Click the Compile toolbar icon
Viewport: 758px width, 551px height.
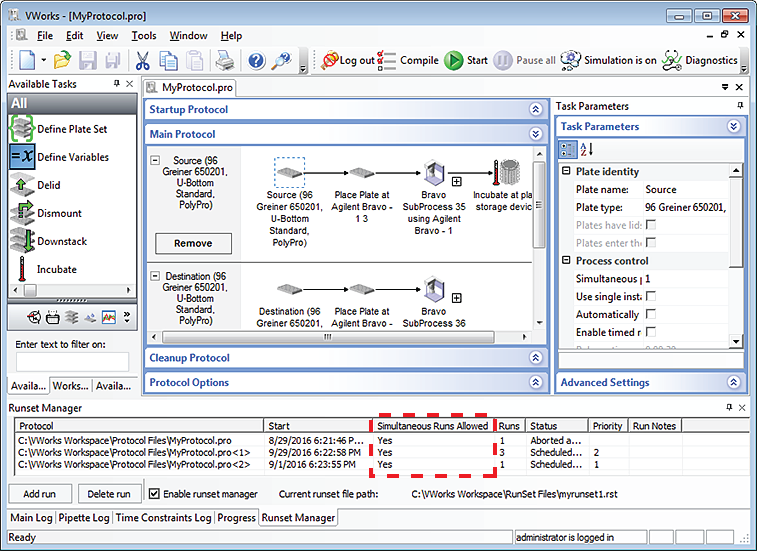click(389, 61)
